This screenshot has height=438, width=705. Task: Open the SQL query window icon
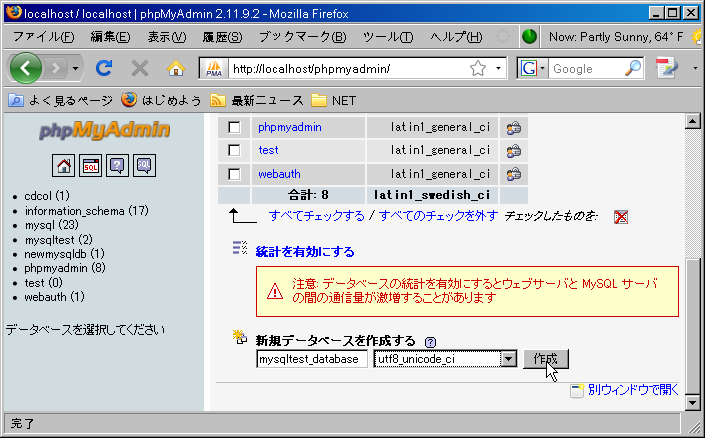tap(91, 165)
